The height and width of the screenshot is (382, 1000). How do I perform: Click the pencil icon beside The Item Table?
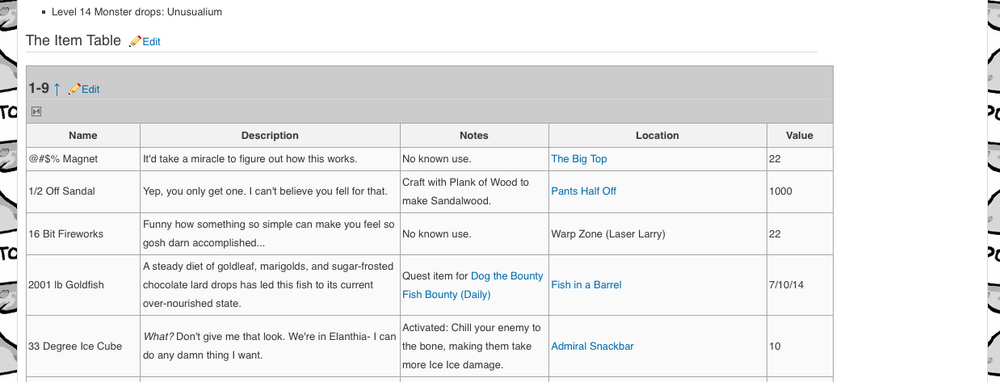tap(135, 41)
